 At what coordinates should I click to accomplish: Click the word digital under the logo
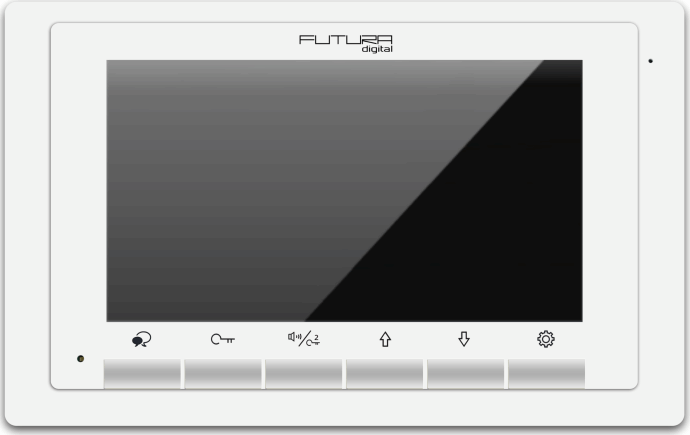[x=377, y=49]
